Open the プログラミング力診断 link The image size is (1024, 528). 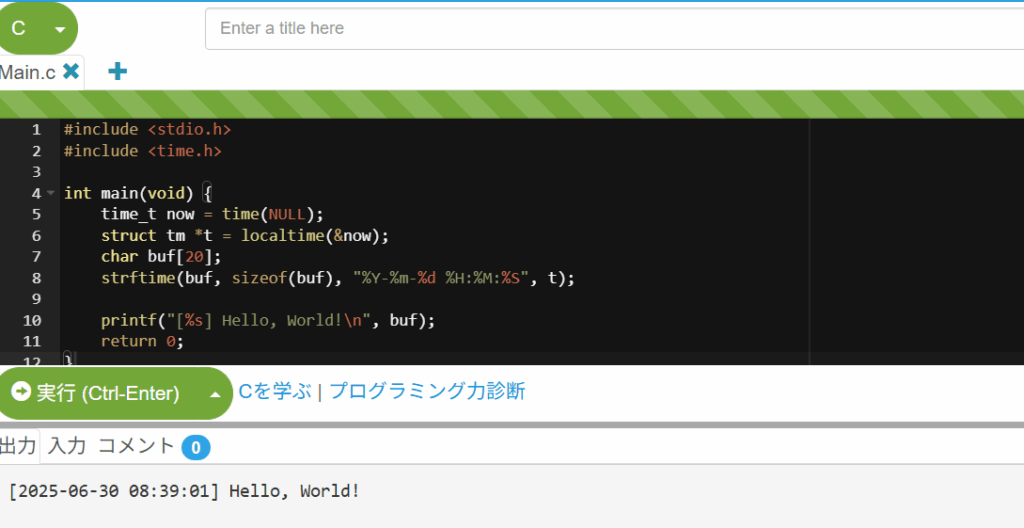(427, 391)
